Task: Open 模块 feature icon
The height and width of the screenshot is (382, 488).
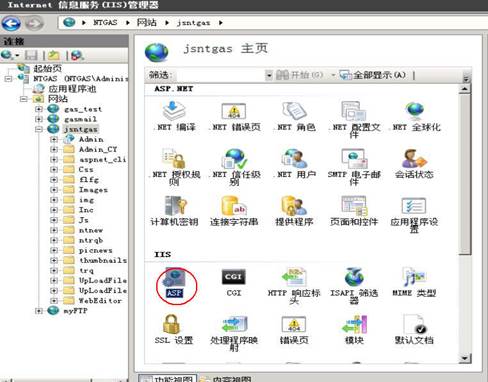Action: tap(354, 324)
